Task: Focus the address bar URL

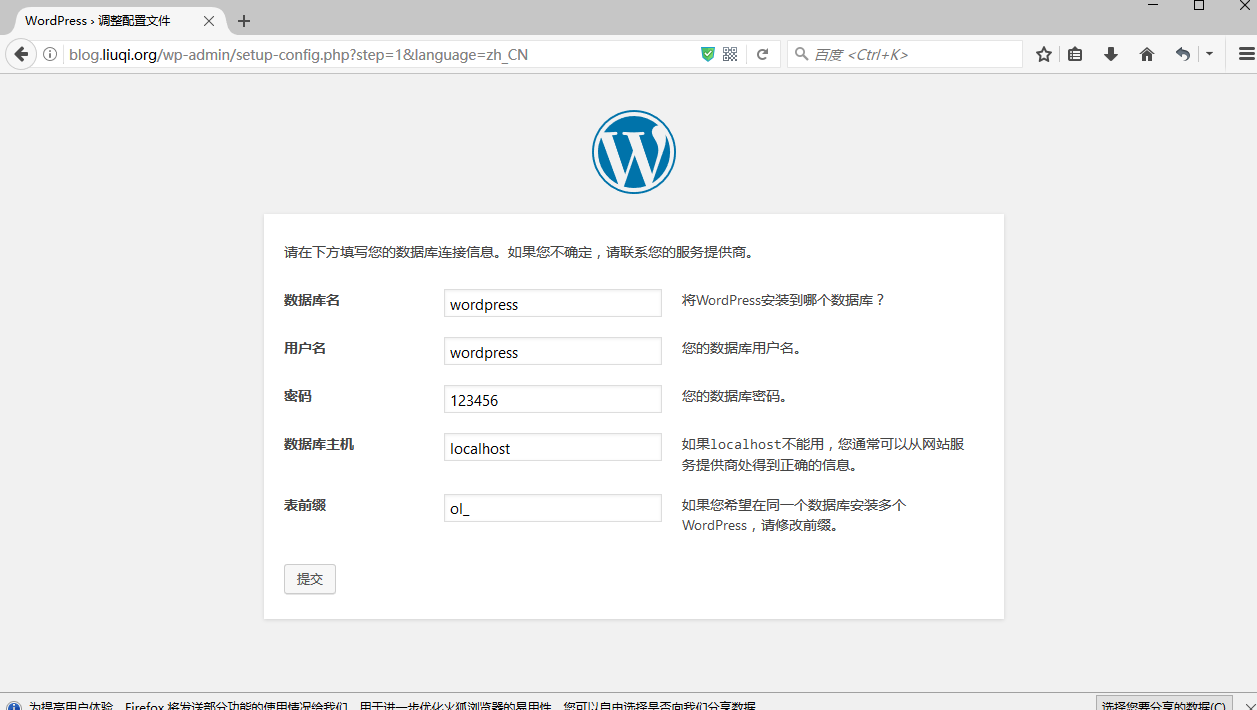Action: click(380, 55)
